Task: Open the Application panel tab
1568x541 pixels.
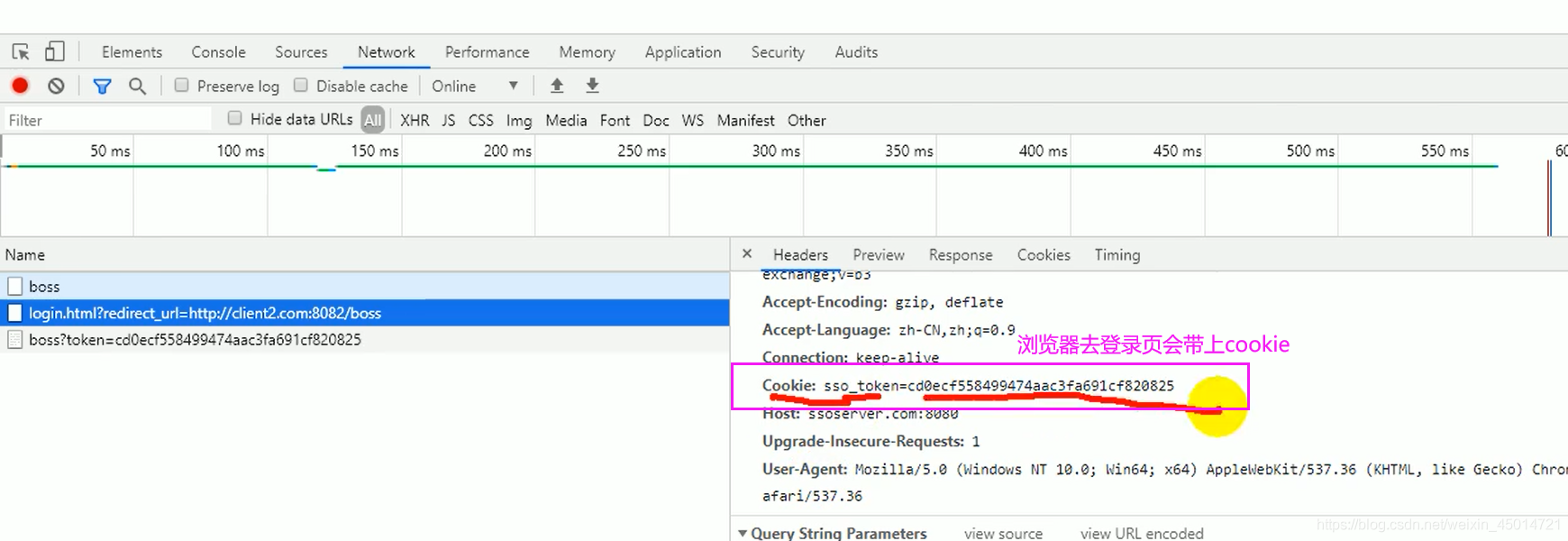Action: pyautogui.click(x=683, y=51)
